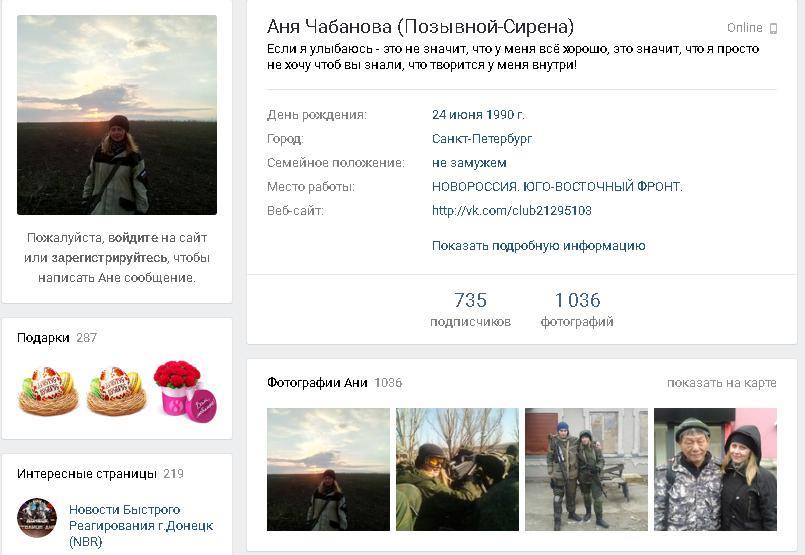Open the vk.com/club21295103 website link
The image size is (805, 555).
[x=512, y=210]
